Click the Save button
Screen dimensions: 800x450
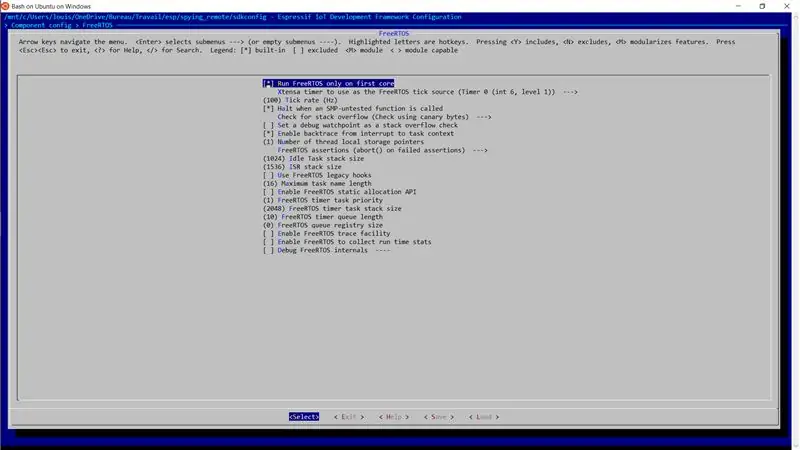click(x=439, y=417)
